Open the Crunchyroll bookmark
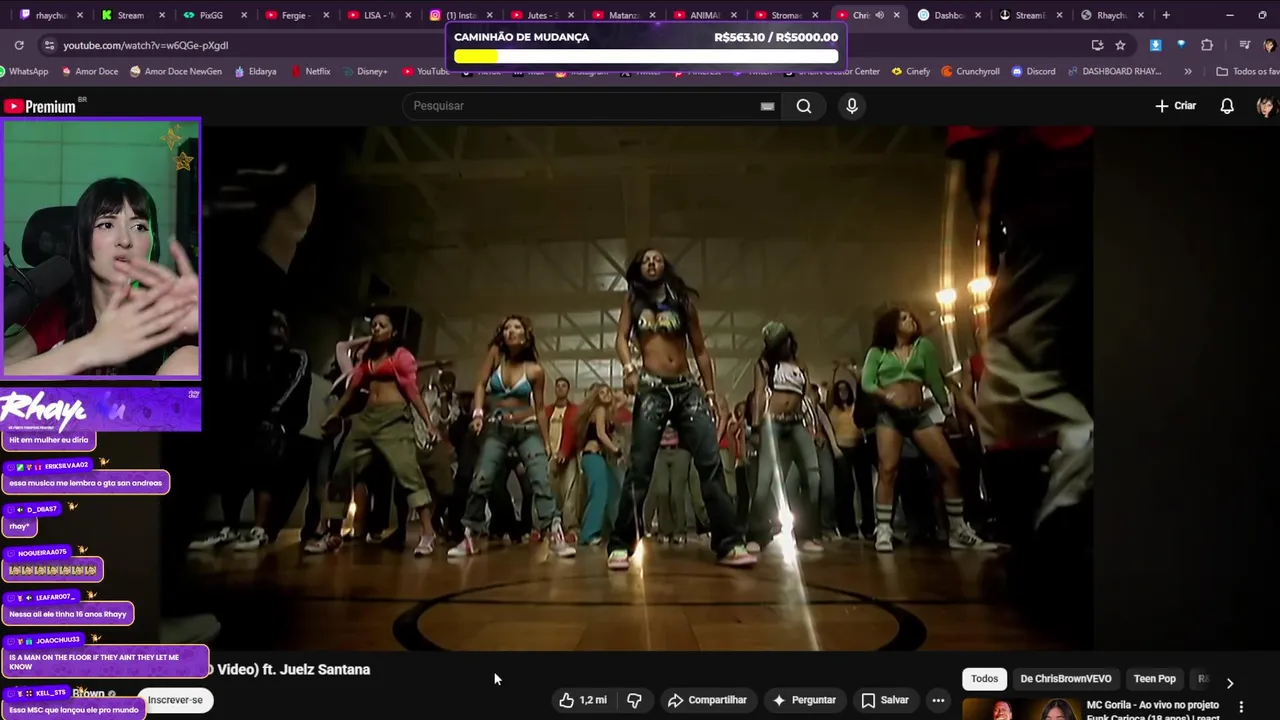The image size is (1280, 720). pos(970,71)
